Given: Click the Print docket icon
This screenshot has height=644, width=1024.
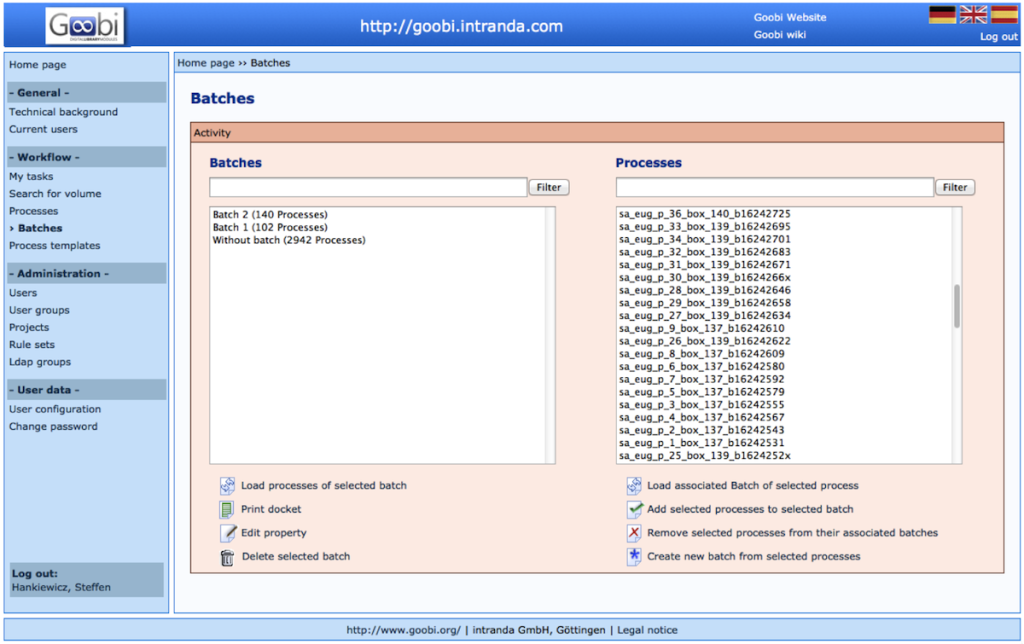Looking at the screenshot, I should 227,509.
